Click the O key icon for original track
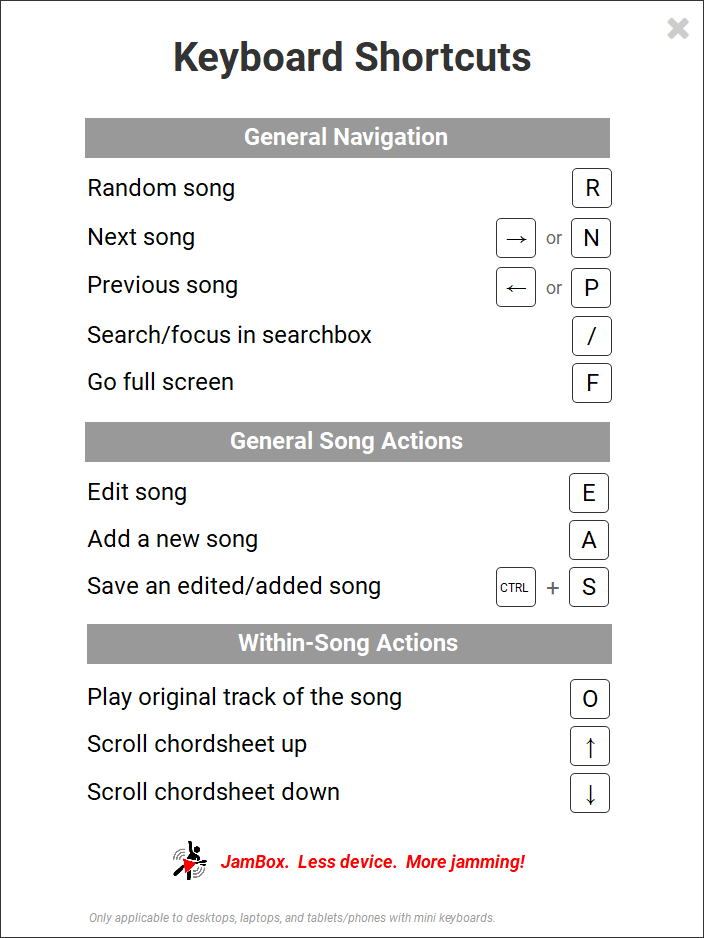This screenshot has width=704, height=938. coord(590,699)
